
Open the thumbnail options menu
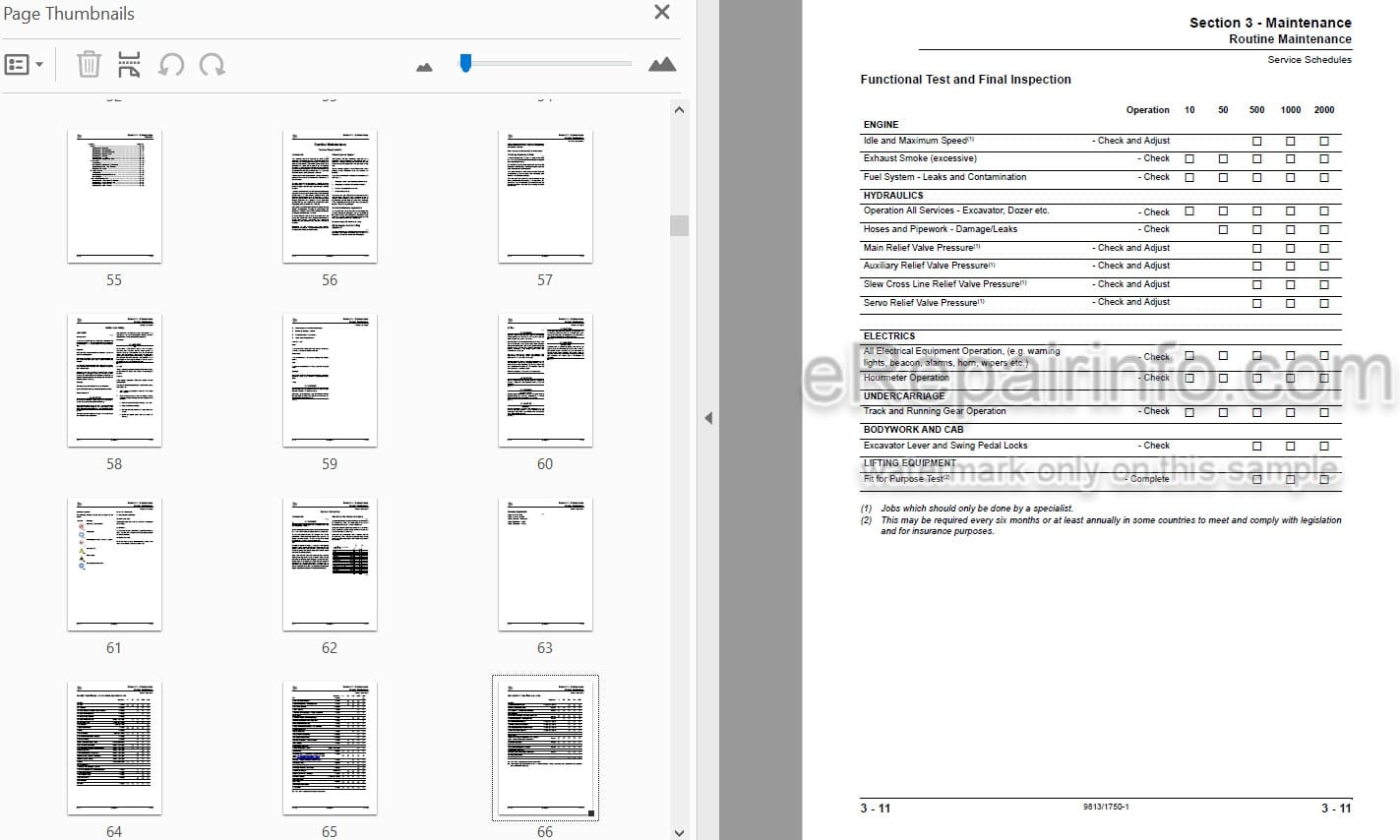25,65
